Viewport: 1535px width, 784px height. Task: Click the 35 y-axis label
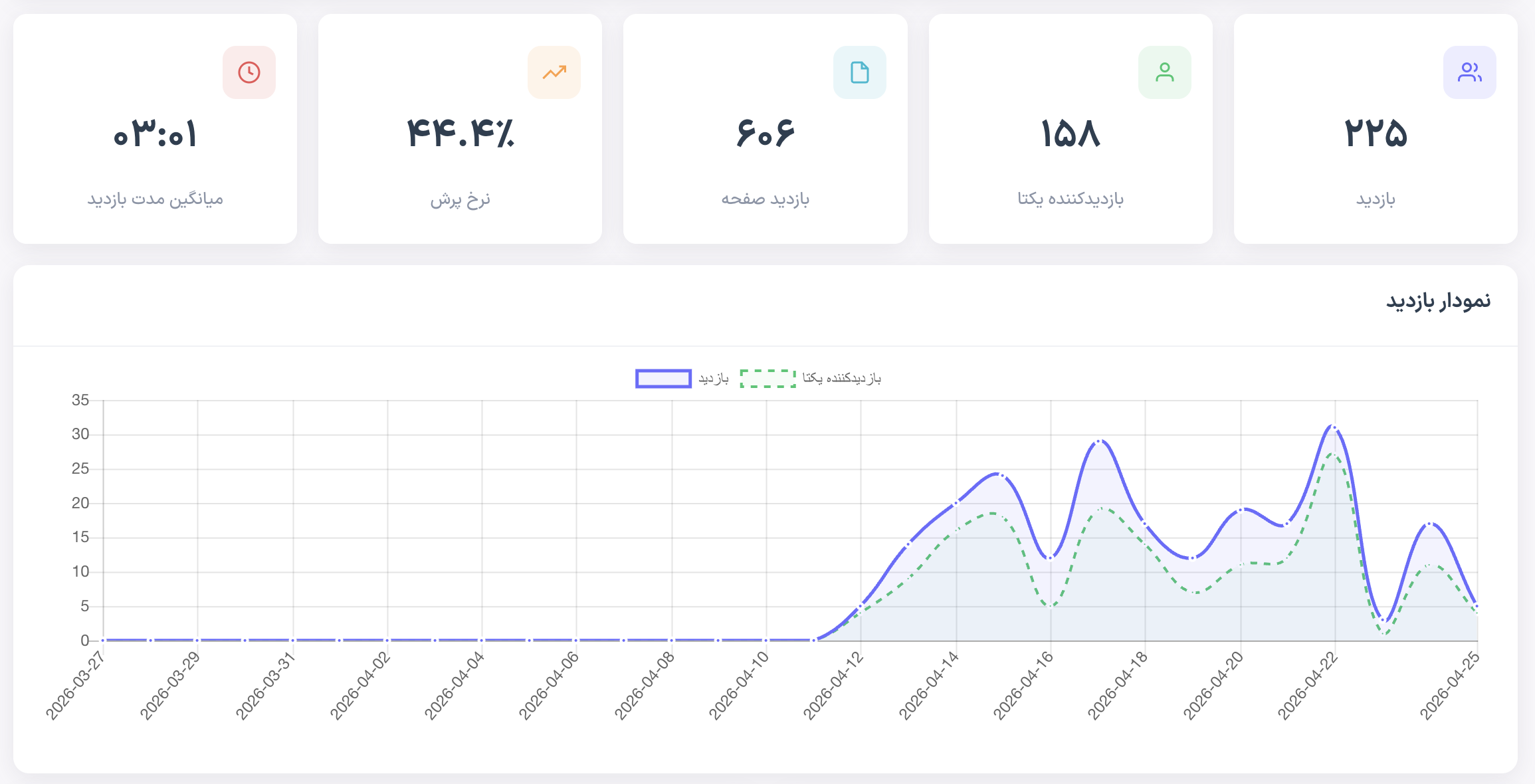[80, 400]
